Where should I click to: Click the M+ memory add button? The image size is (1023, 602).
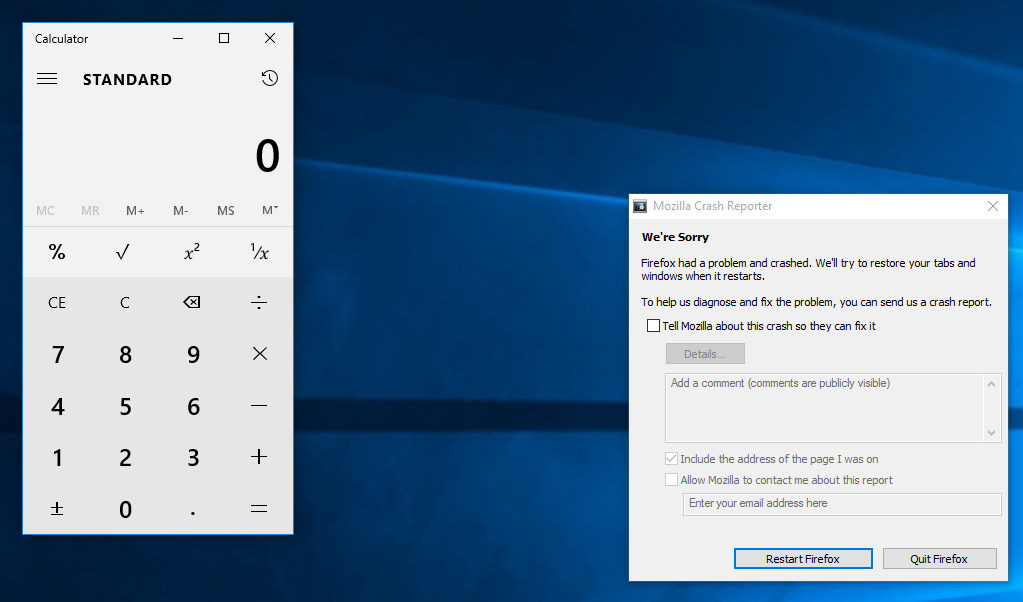[x=135, y=211]
